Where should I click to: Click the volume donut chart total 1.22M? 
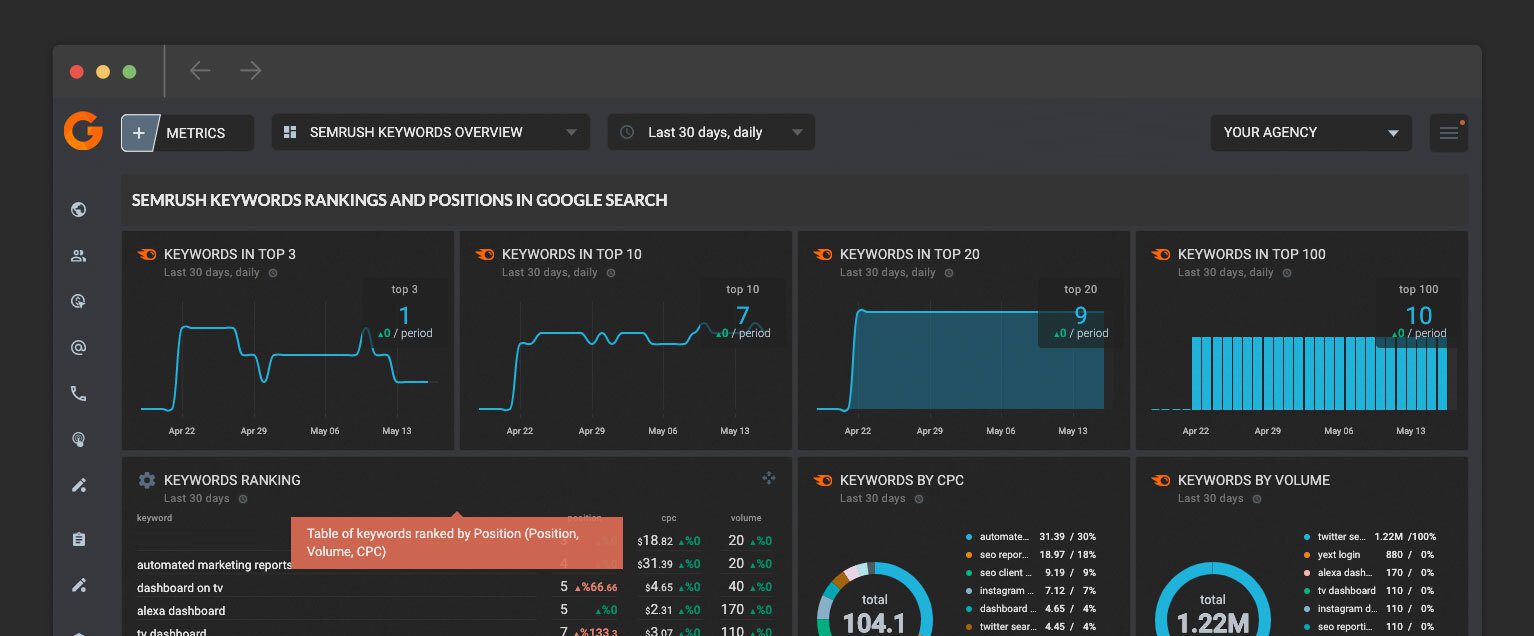(x=1213, y=622)
